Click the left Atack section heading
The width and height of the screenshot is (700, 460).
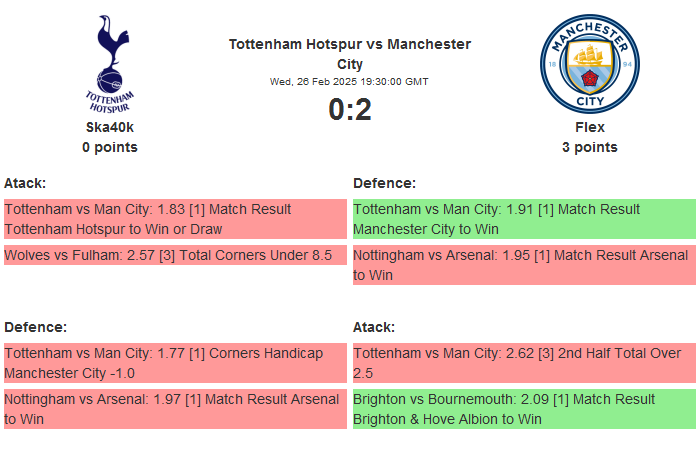click(x=25, y=183)
